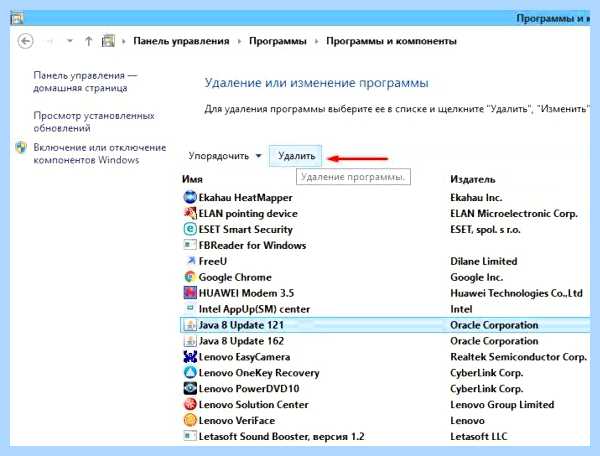600x456 pixels.
Task: Select ELAN pointing device in list
Action: [x=248, y=213]
